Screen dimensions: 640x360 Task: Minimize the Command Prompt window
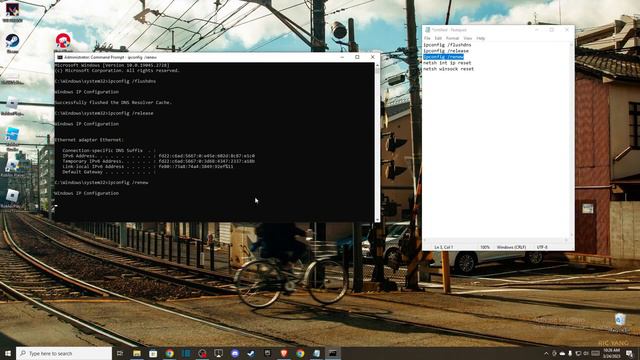[342, 57]
